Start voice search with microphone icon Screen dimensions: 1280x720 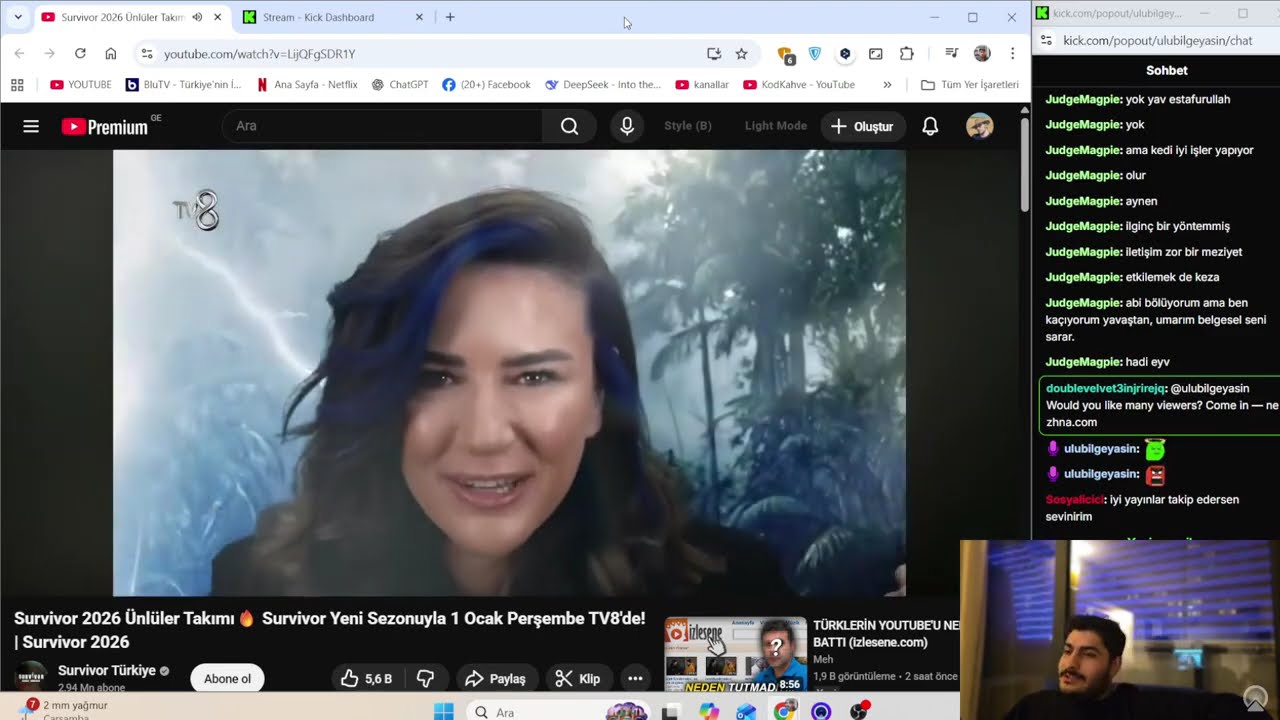(x=627, y=127)
